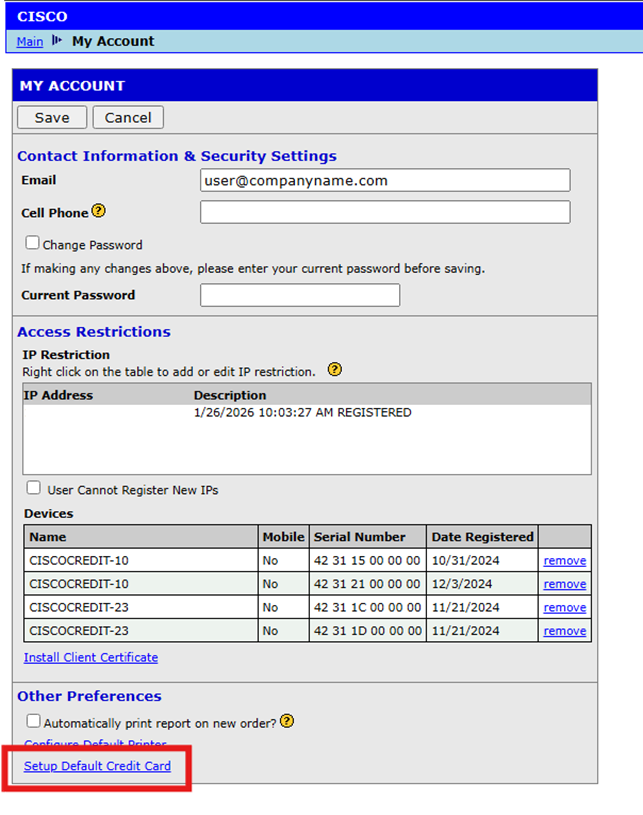Remove device with serial 42 31 1D
The height and width of the screenshot is (815, 643).
[x=565, y=631]
